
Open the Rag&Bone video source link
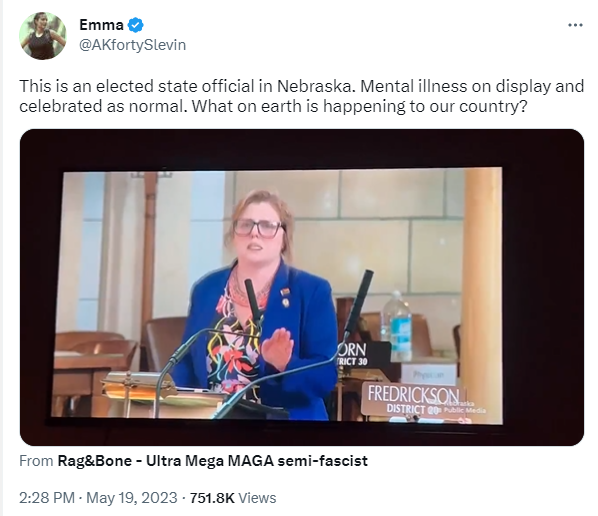click(212, 461)
